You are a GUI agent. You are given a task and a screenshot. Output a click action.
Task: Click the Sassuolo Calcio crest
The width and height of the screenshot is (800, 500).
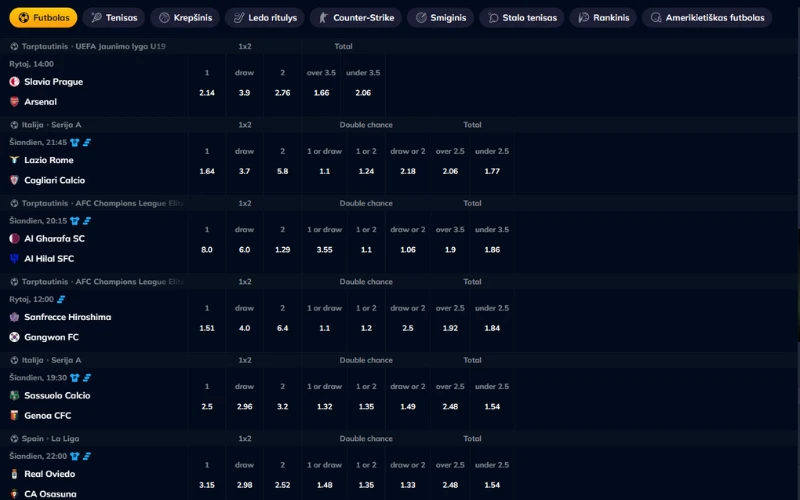coord(14,395)
